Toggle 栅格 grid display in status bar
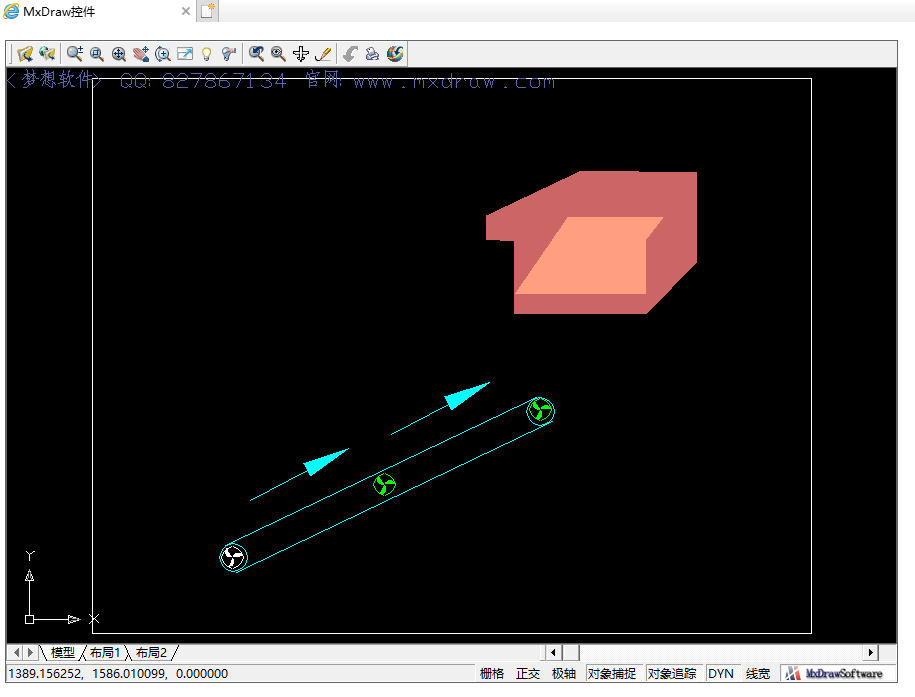 (492, 674)
